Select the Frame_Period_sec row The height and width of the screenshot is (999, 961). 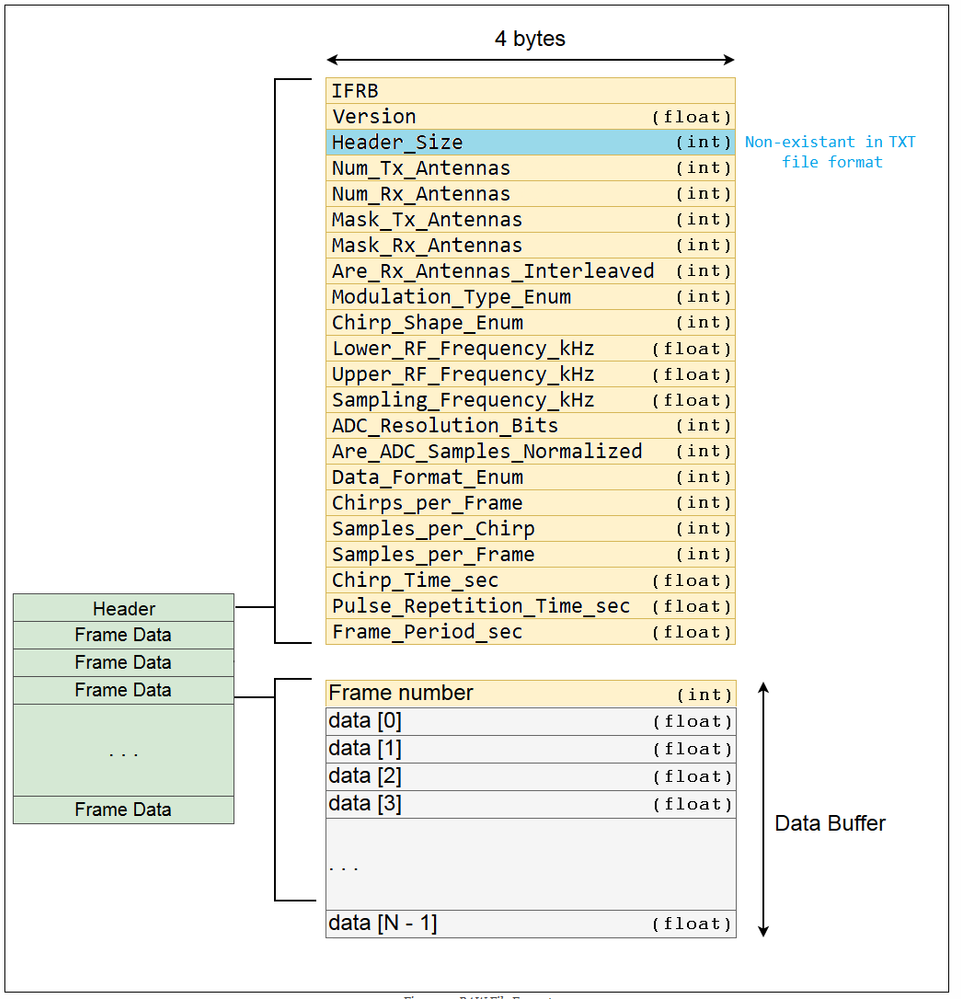(x=530, y=631)
